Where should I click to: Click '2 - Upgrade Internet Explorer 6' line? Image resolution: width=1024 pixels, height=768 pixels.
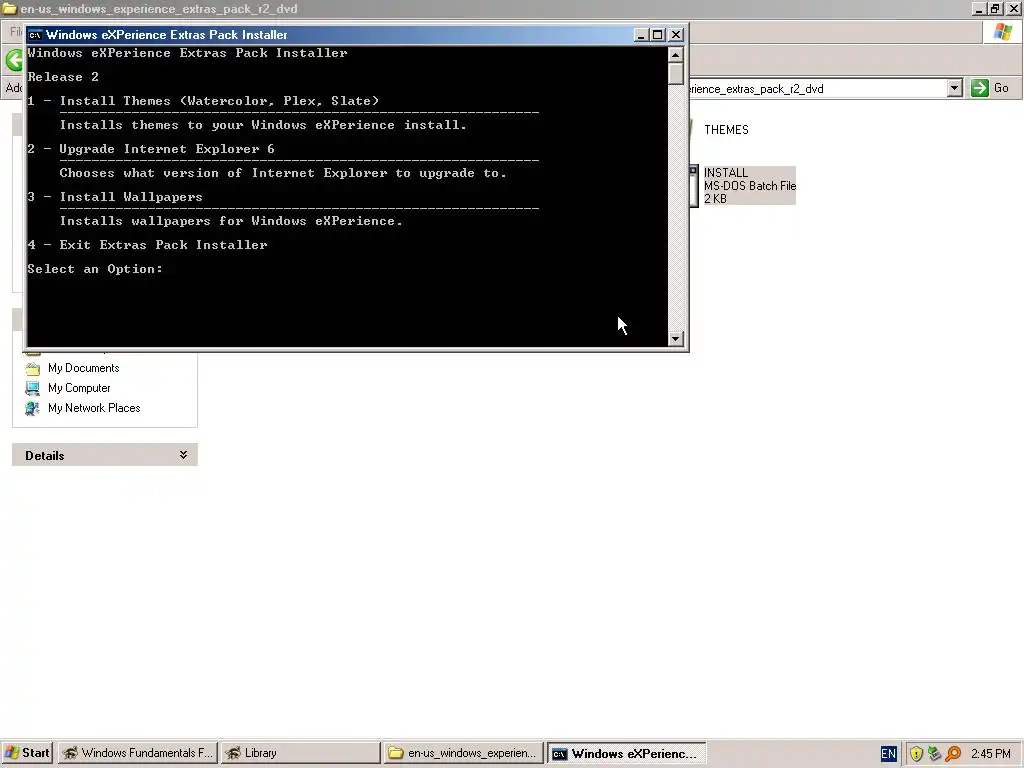(x=151, y=149)
